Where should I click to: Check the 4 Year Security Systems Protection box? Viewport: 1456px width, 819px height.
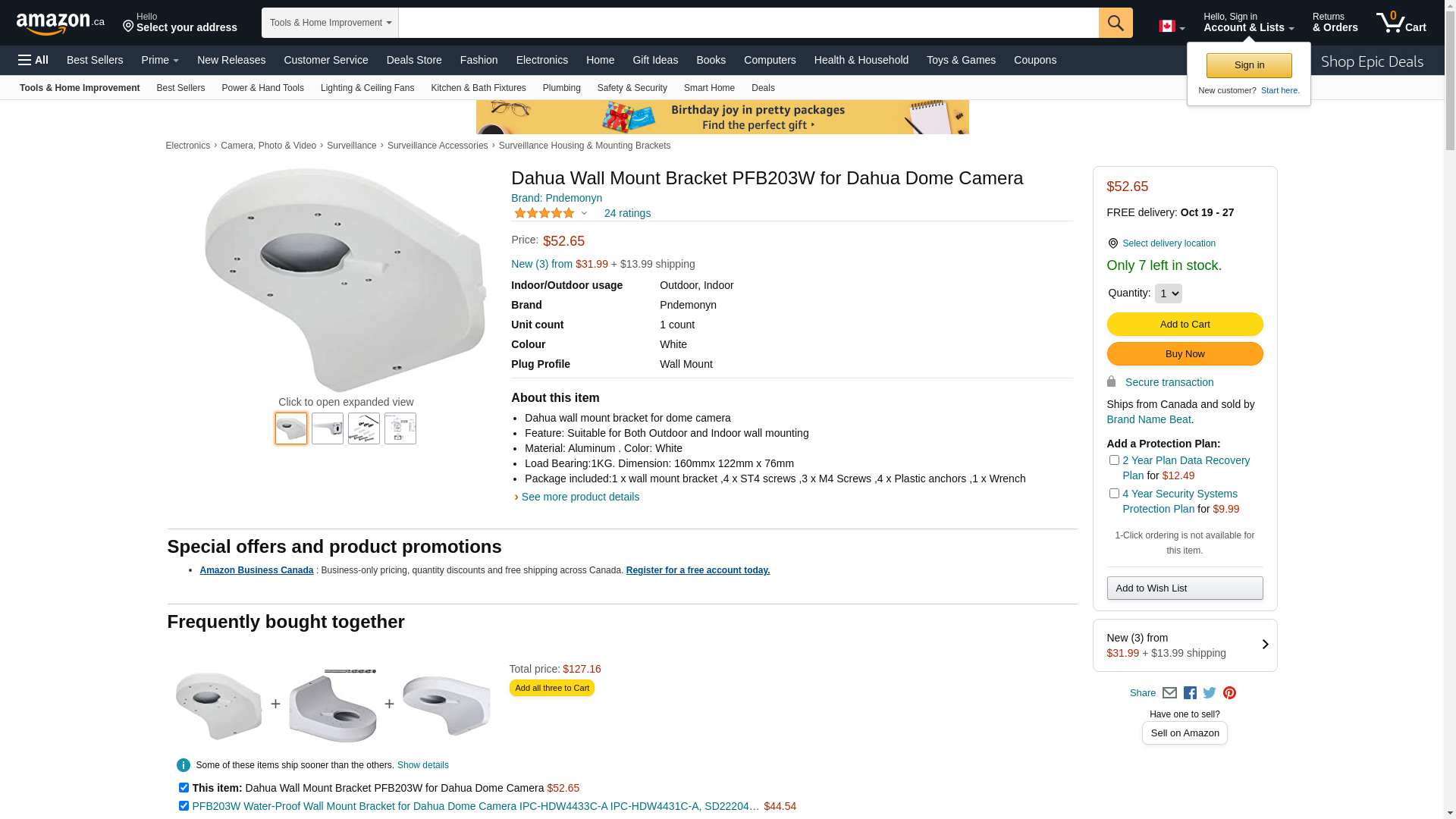[1114, 494]
